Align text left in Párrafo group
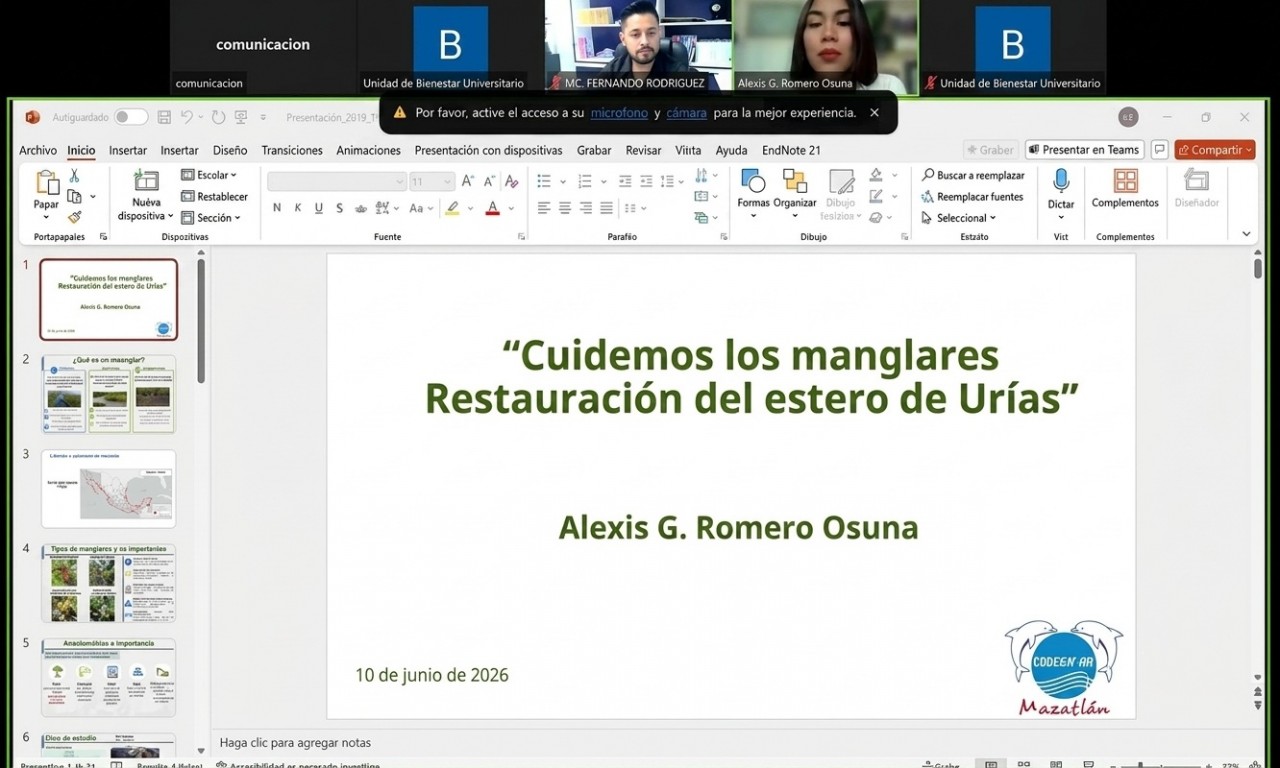Viewport: 1280px width, 768px height. pyautogui.click(x=544, y=208)
